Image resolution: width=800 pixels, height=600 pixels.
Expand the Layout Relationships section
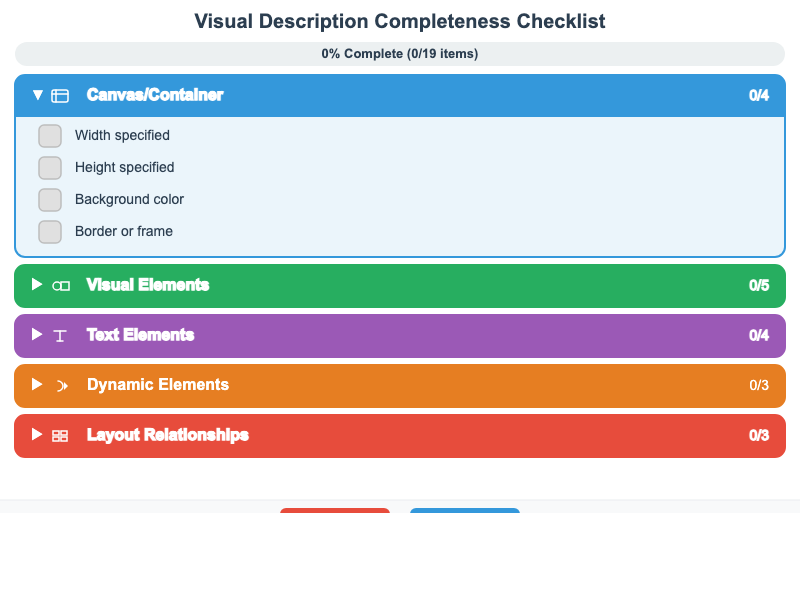pos(37,435)
